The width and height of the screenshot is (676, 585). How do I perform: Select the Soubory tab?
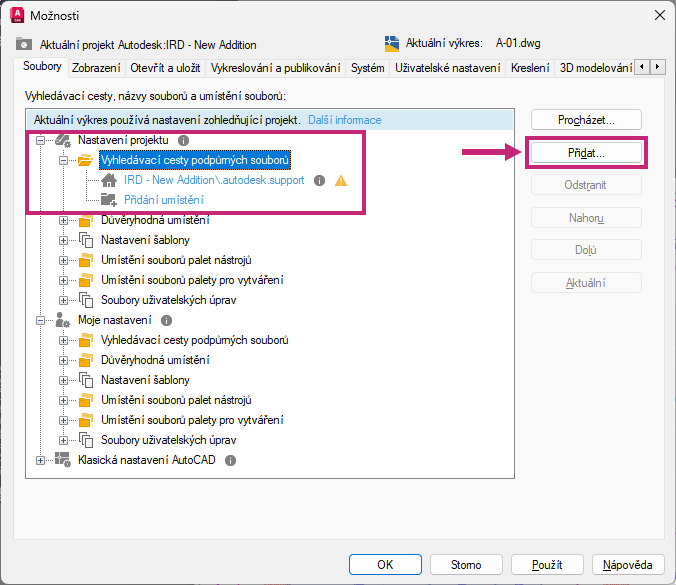click(42, 66)
